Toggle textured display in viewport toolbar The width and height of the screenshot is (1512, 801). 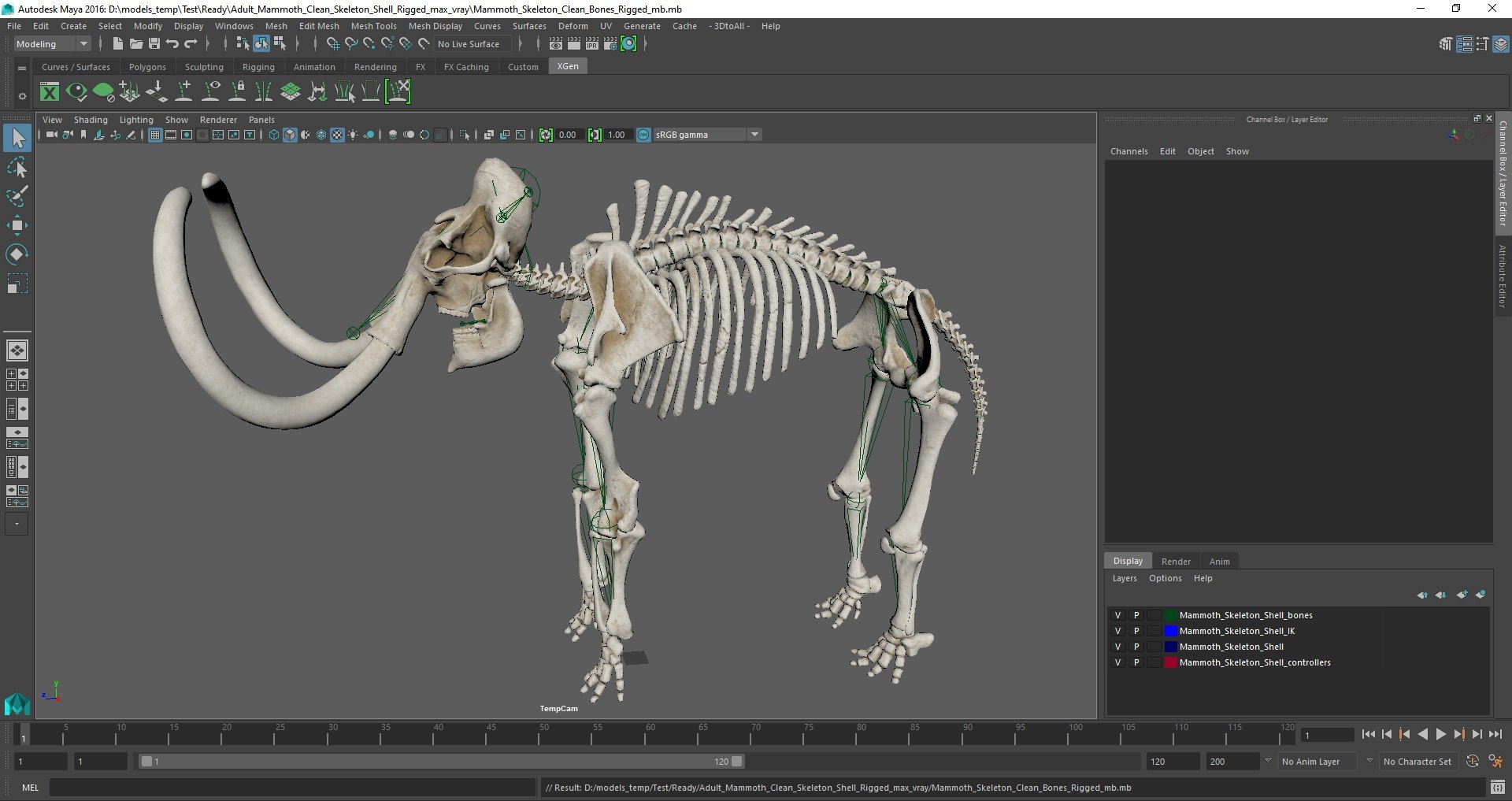(337, 135)
